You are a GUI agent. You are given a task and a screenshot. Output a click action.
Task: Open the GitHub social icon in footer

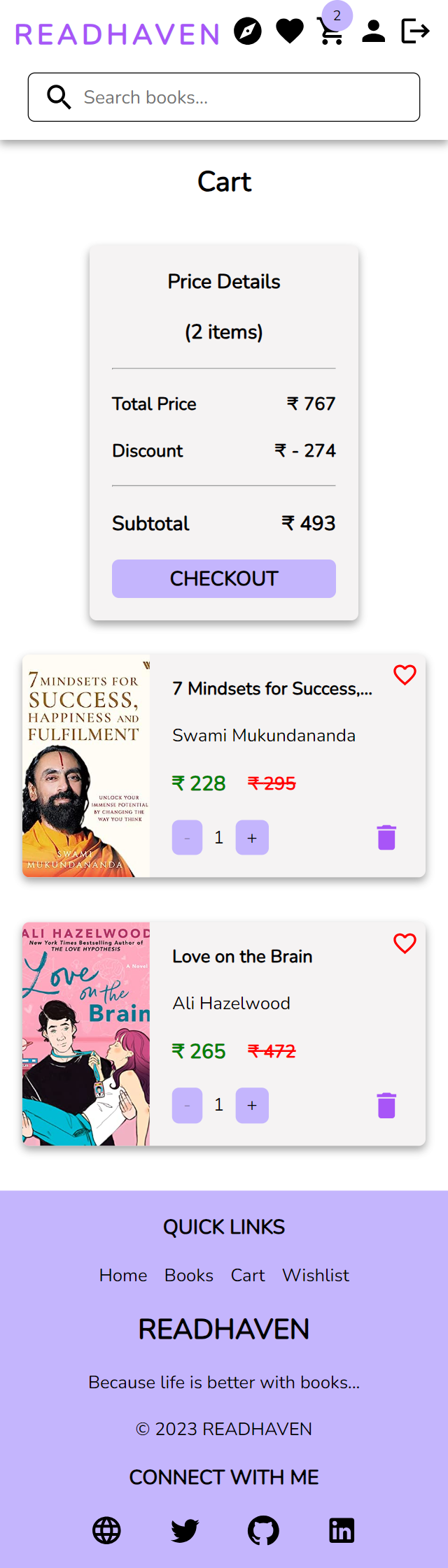tap(262, 1530)
